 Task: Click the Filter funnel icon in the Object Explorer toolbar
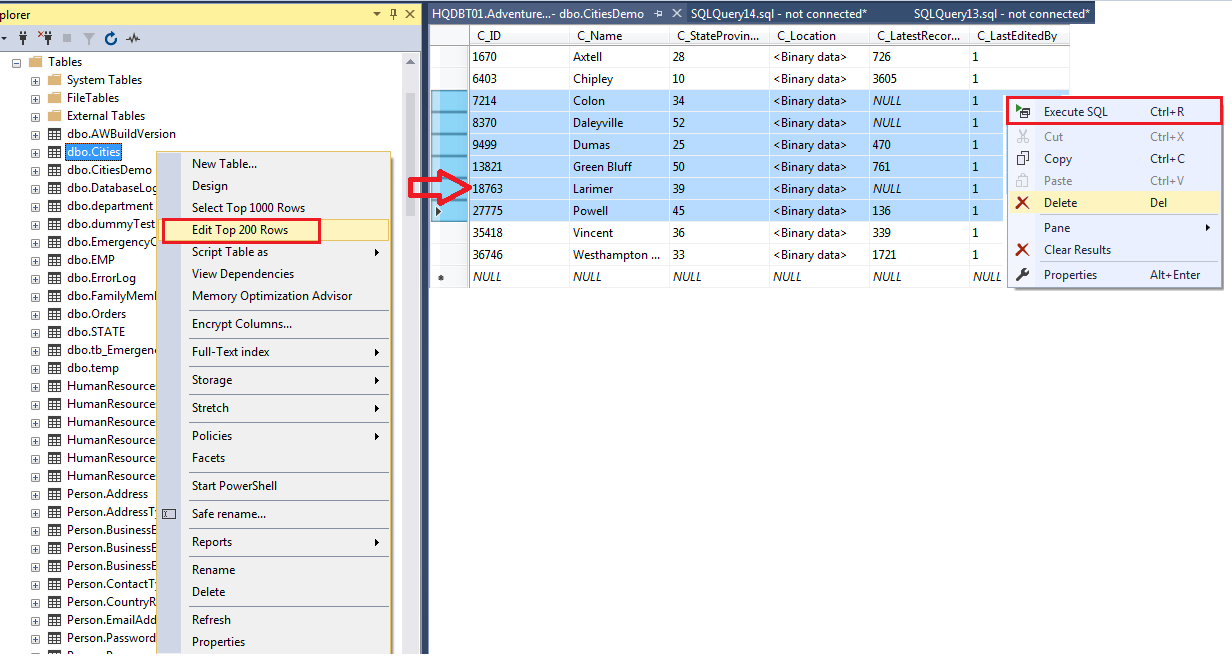coord(89,38)
